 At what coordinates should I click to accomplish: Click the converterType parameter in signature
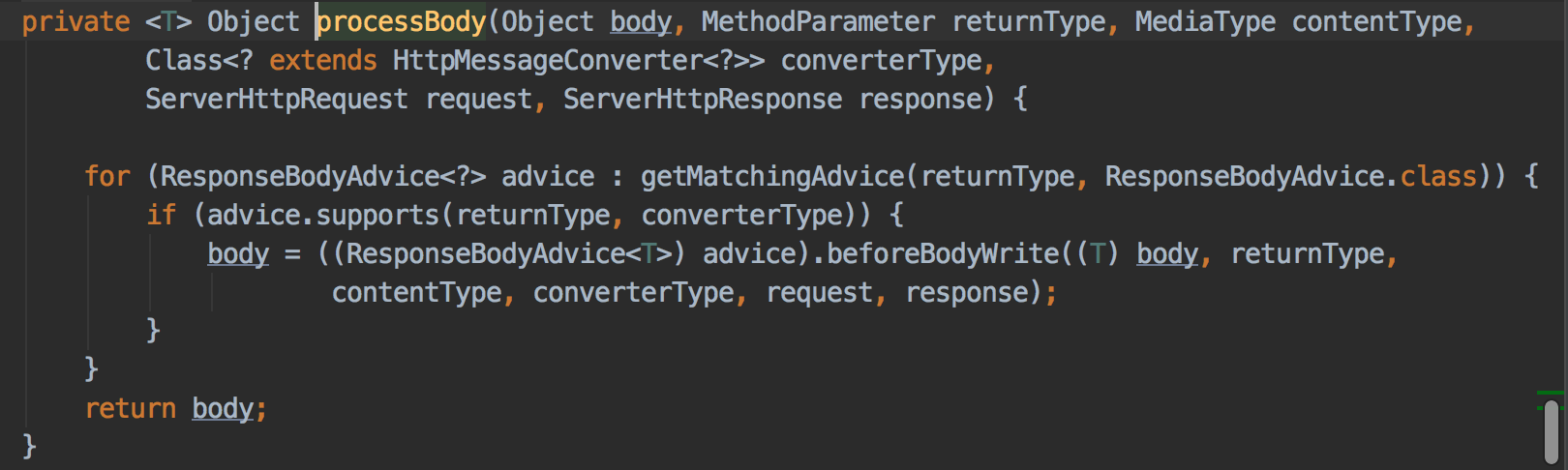point(881,60)
